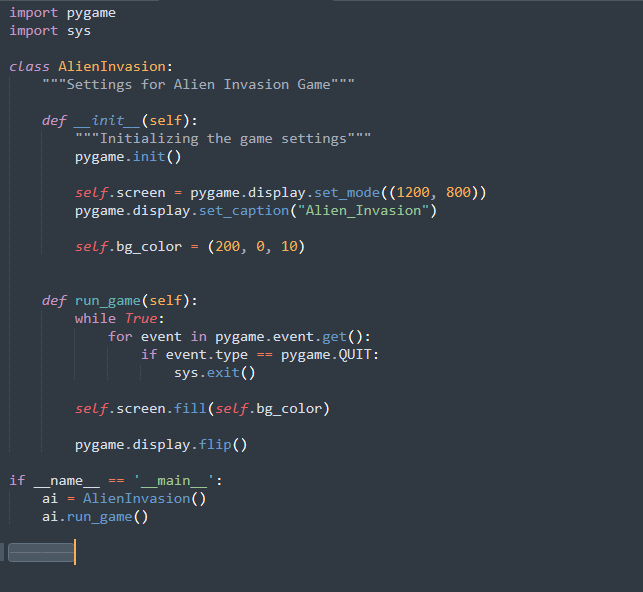Screen dimensions: 643x592
Task: Click 'for event in pygame.event.get()' line
Action: pyautogui.click(x=239, y=337)
